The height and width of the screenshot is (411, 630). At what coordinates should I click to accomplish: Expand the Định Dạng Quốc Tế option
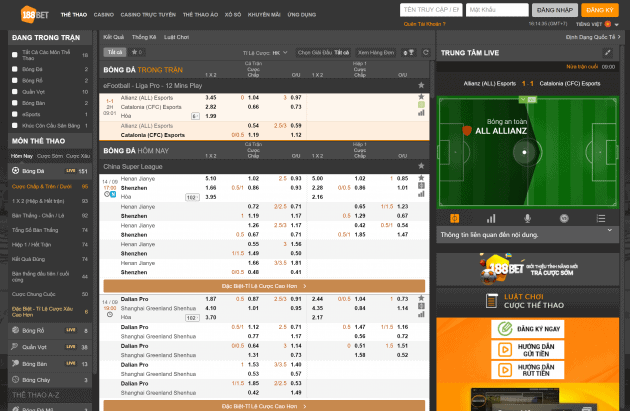pos(590,36)
